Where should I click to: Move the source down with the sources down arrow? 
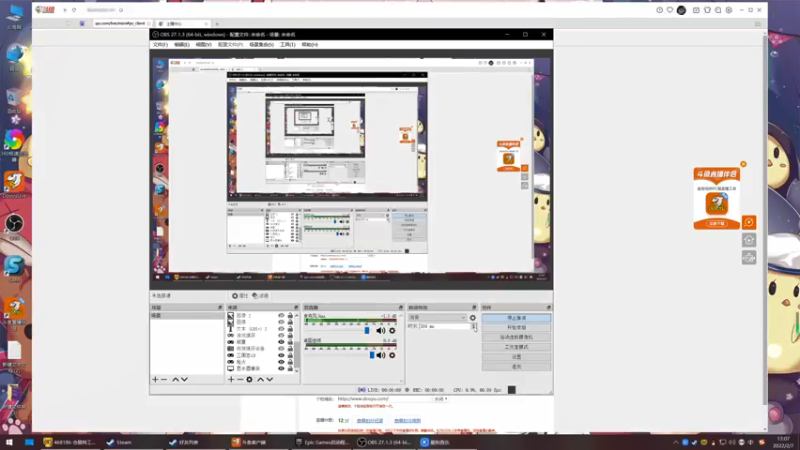270,379
